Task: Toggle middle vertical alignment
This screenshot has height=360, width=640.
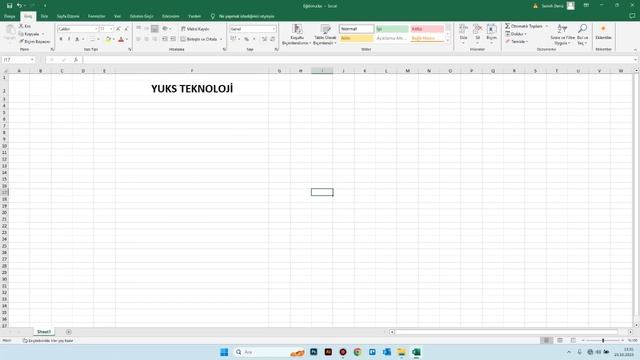Action: tap(147, 29)
